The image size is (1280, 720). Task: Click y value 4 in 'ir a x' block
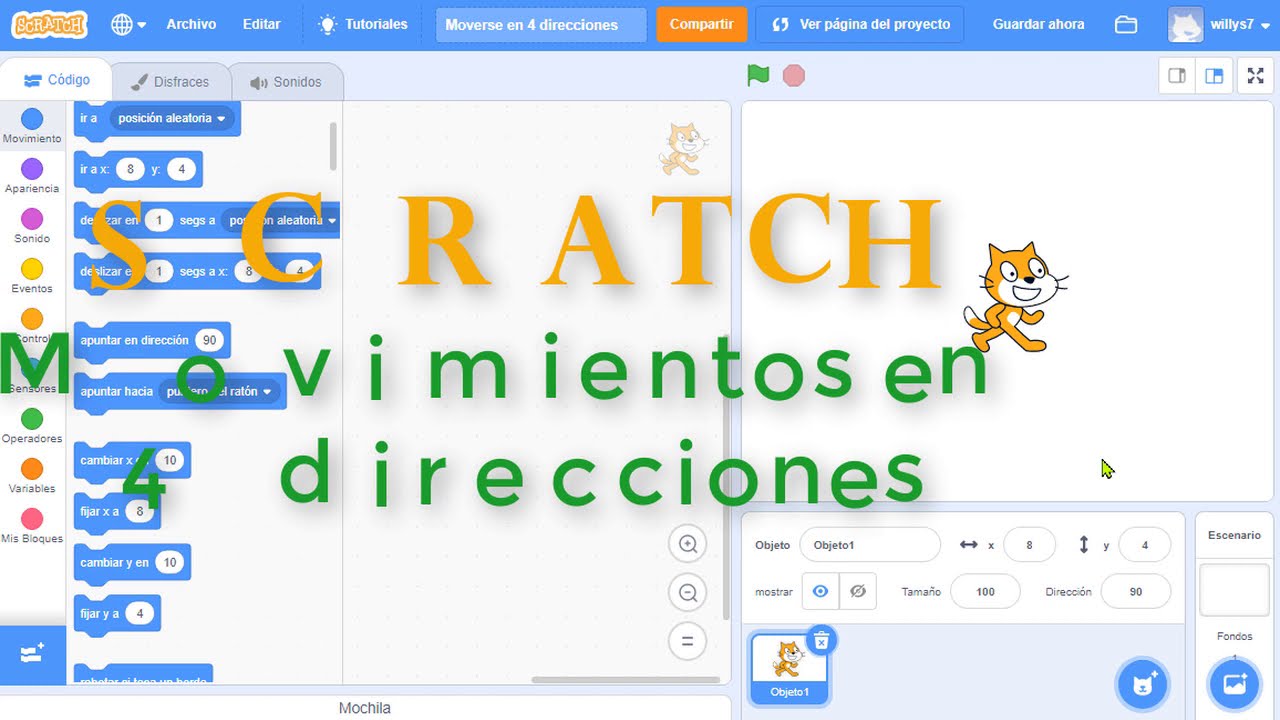181,169
